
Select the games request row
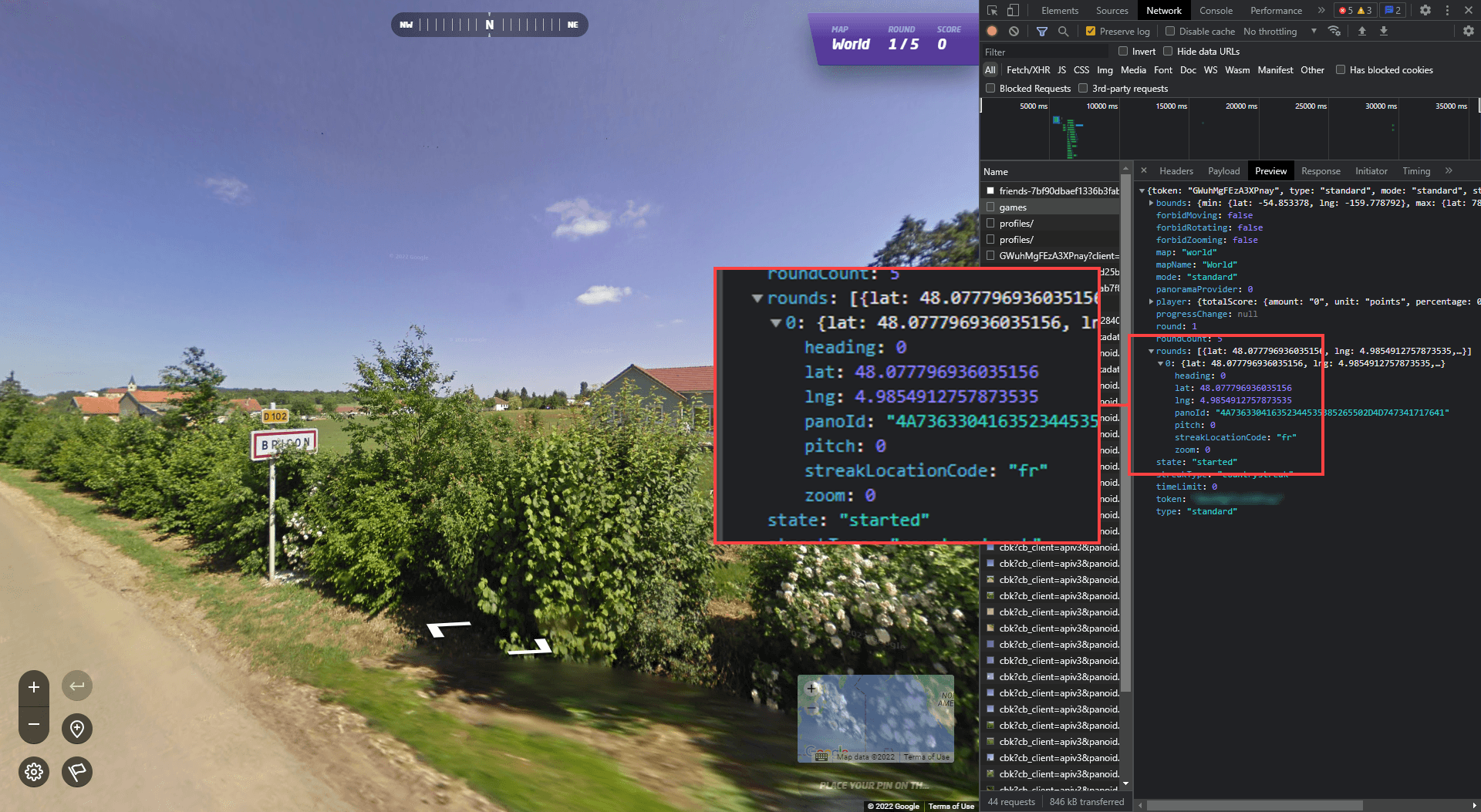tap(1051, 207)
